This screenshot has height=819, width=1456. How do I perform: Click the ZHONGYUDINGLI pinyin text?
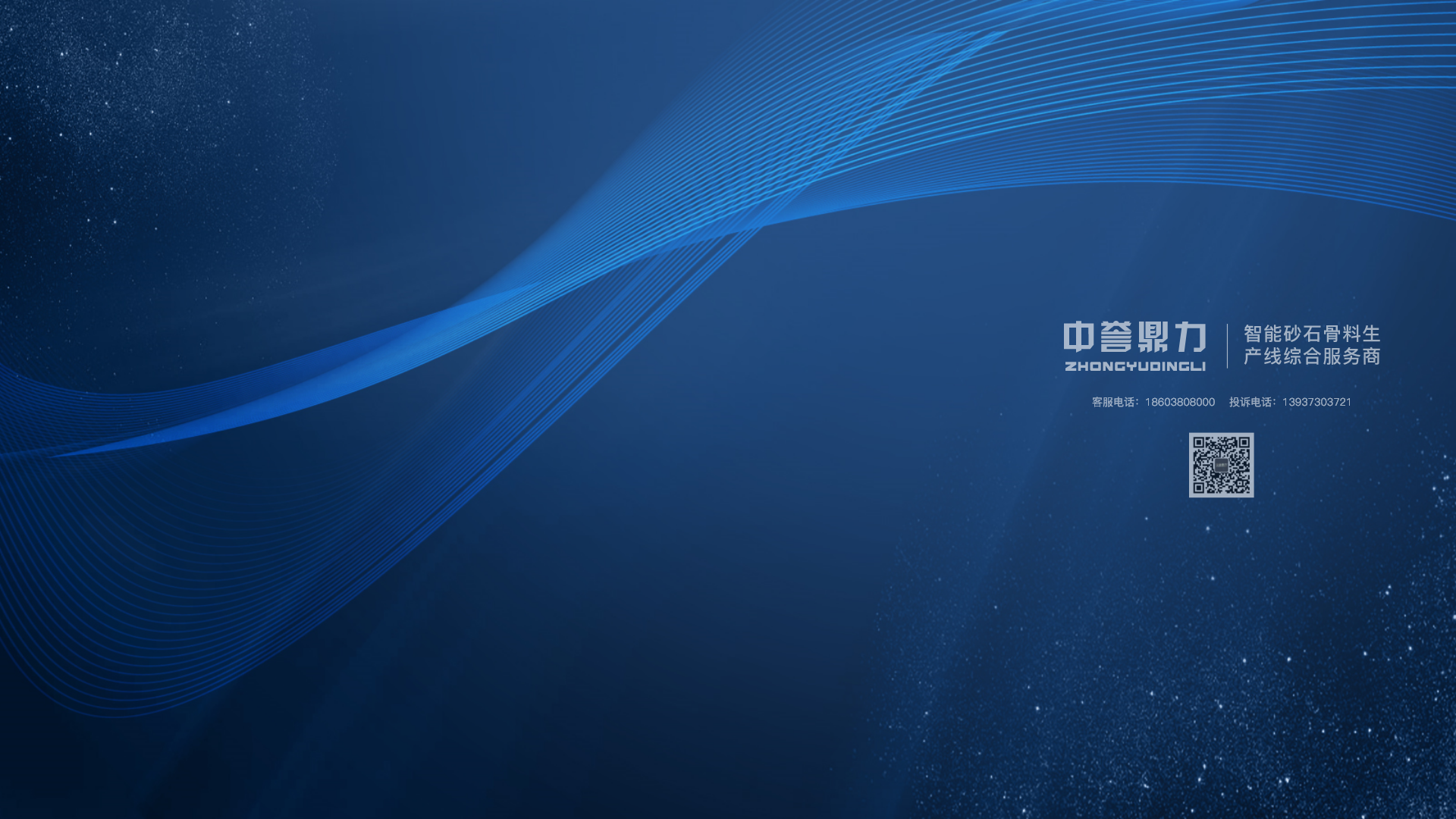1134,367
